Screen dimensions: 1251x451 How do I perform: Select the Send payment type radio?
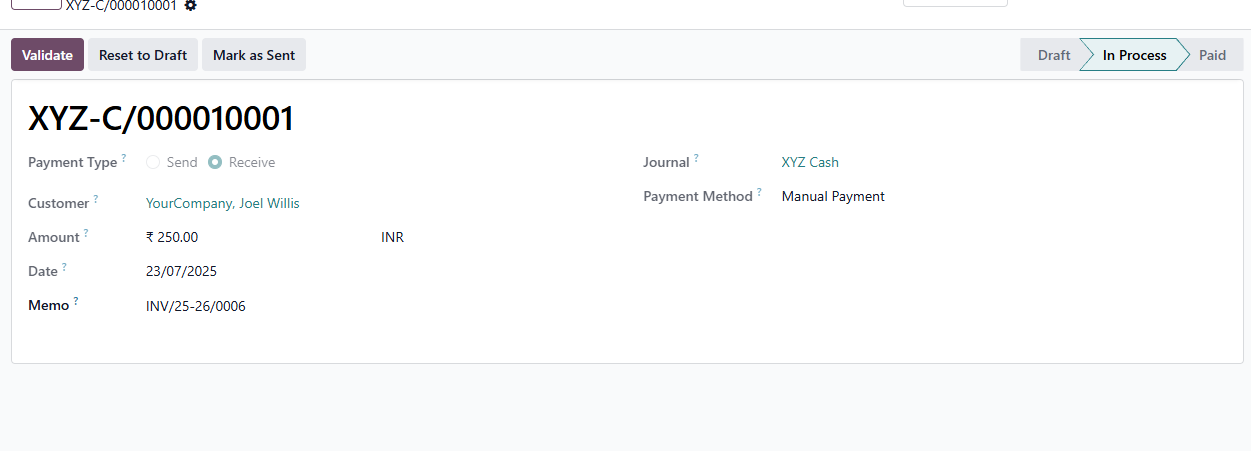(x=153, y=162)
